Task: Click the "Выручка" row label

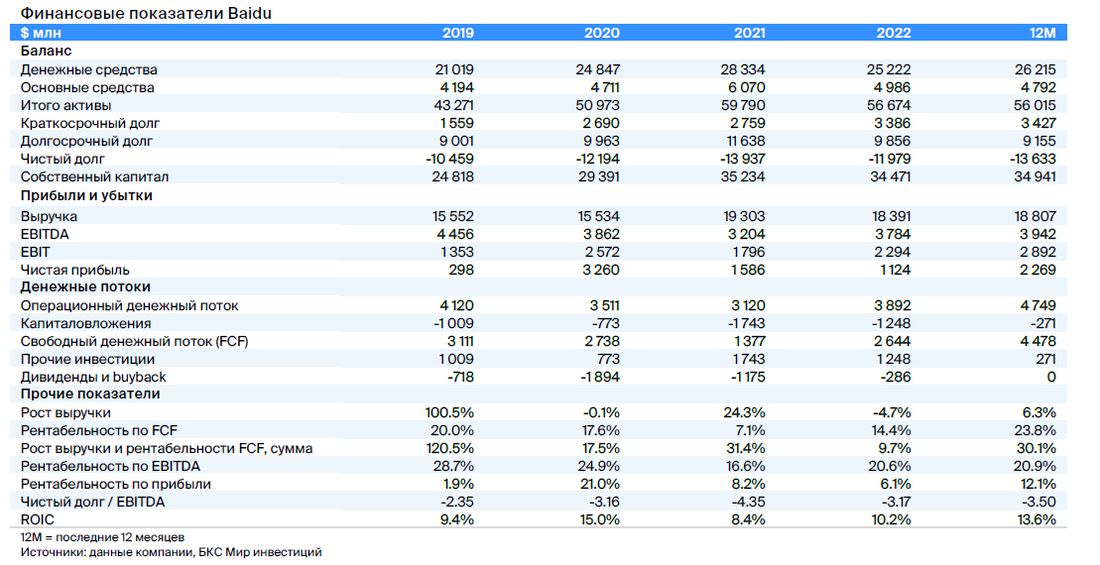Action: [48, 217]
